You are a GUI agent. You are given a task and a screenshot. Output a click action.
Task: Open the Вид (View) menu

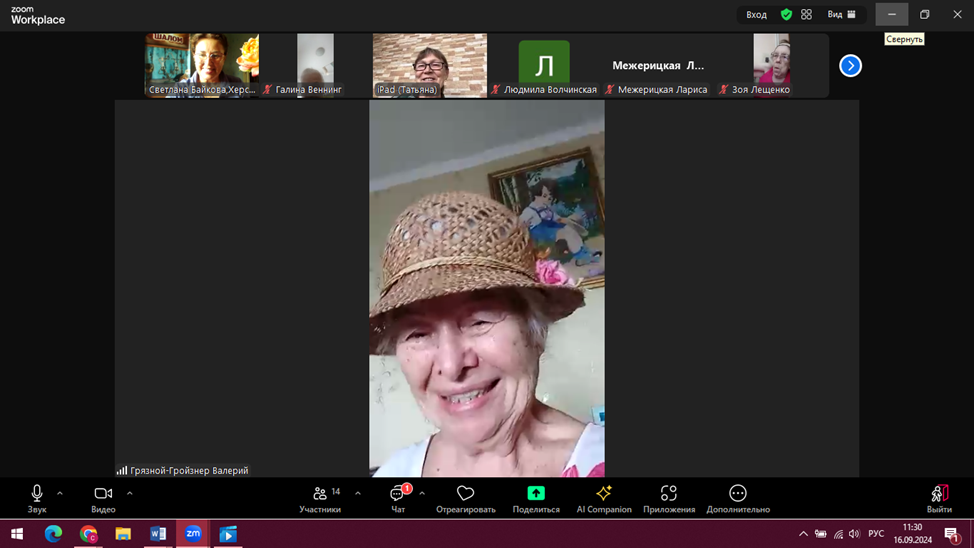pos(841,15)
